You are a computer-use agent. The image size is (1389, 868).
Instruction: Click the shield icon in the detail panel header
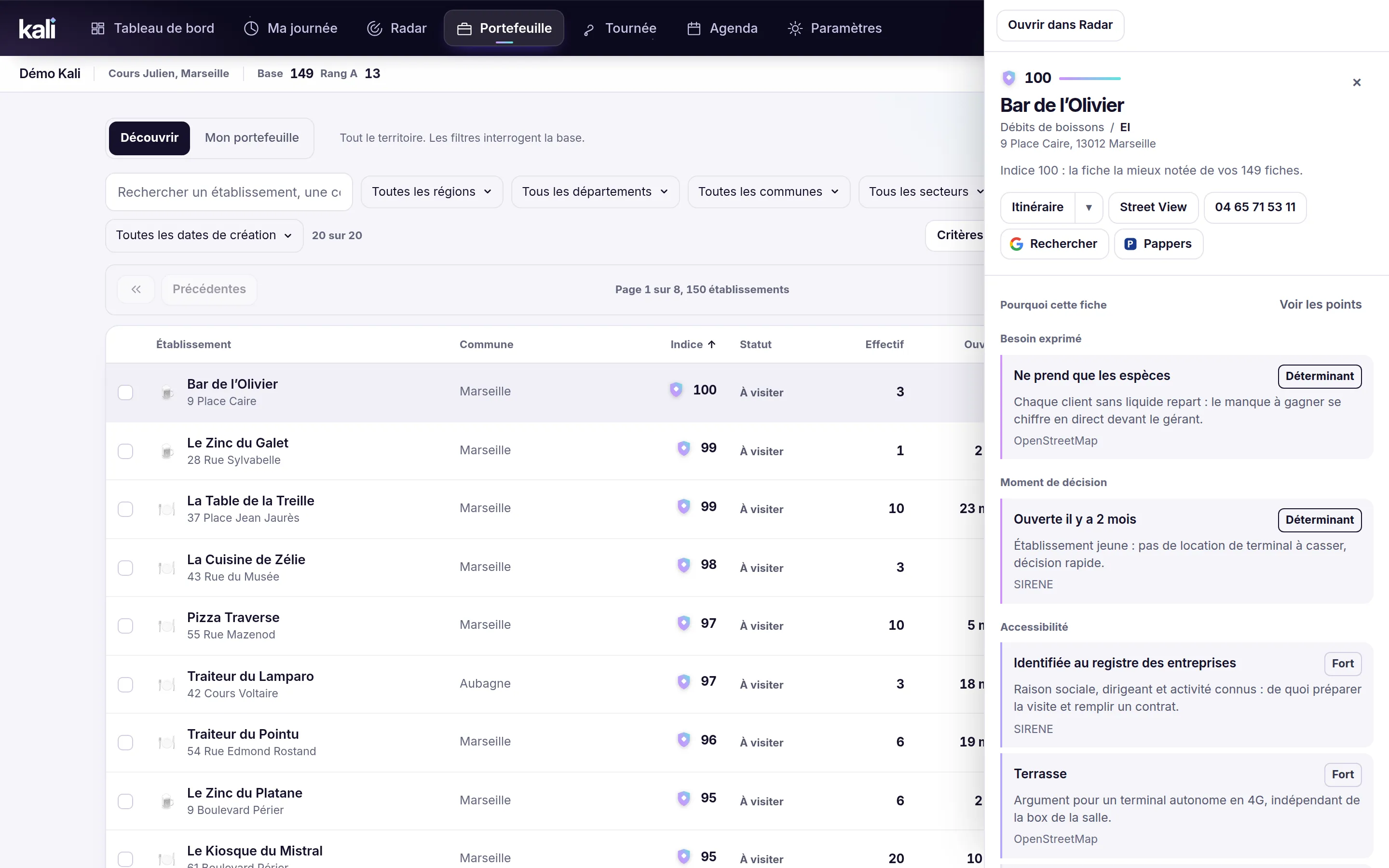click(1008, 78)
